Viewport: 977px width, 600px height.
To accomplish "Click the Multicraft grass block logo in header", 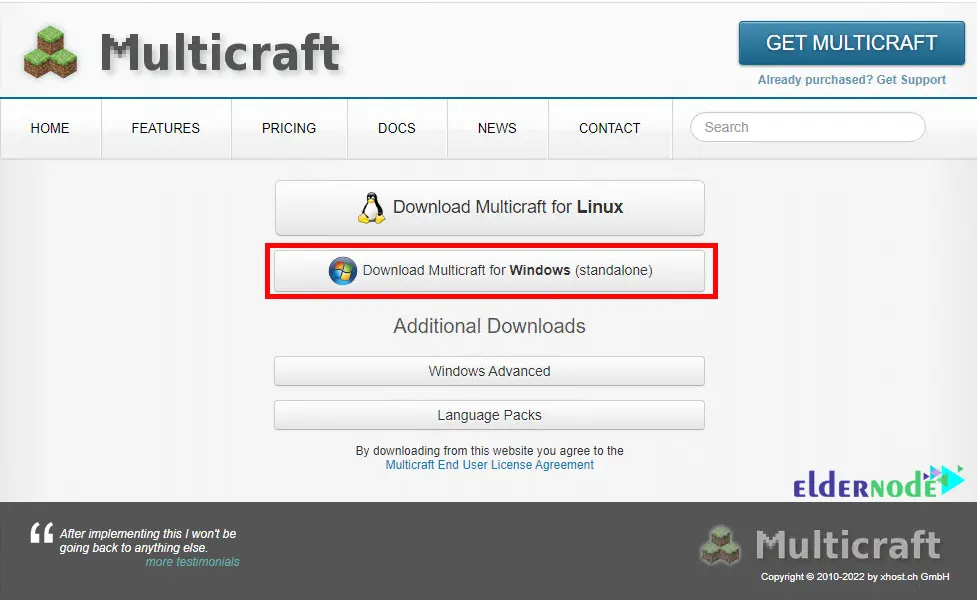I will [50, 52].
